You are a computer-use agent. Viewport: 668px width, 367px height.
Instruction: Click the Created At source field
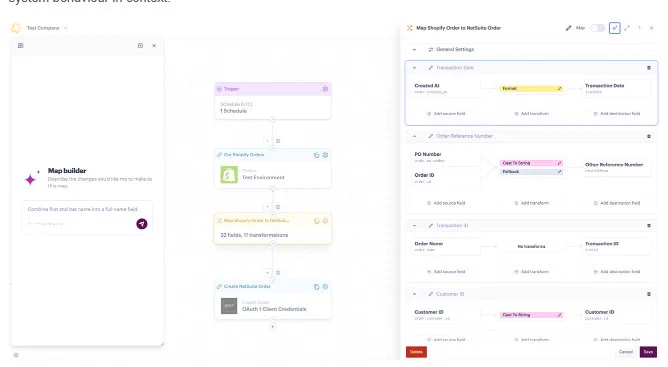[x=445, y=88]
